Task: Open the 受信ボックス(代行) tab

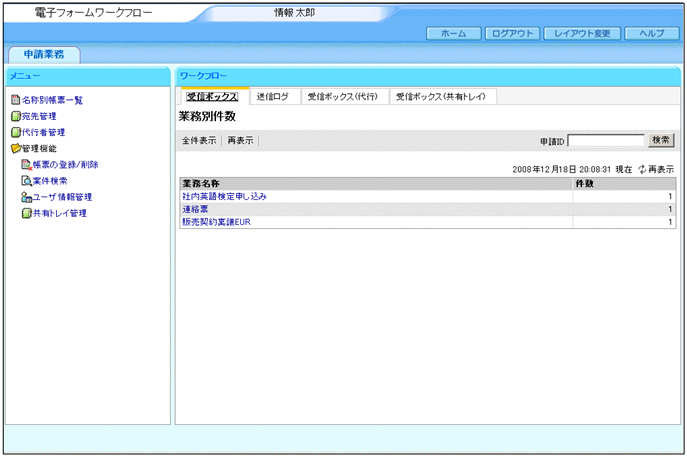Action: (342, 97)
